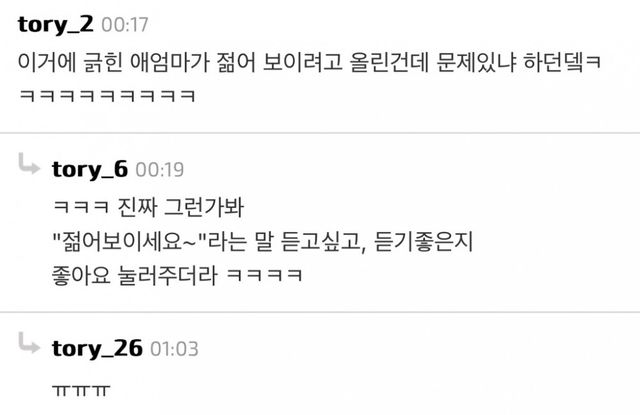Click the word 문제있냐 in tory_2's comment
Image resolution: width=640 pixels, height=415 pixels.
(x=476, y=62)
